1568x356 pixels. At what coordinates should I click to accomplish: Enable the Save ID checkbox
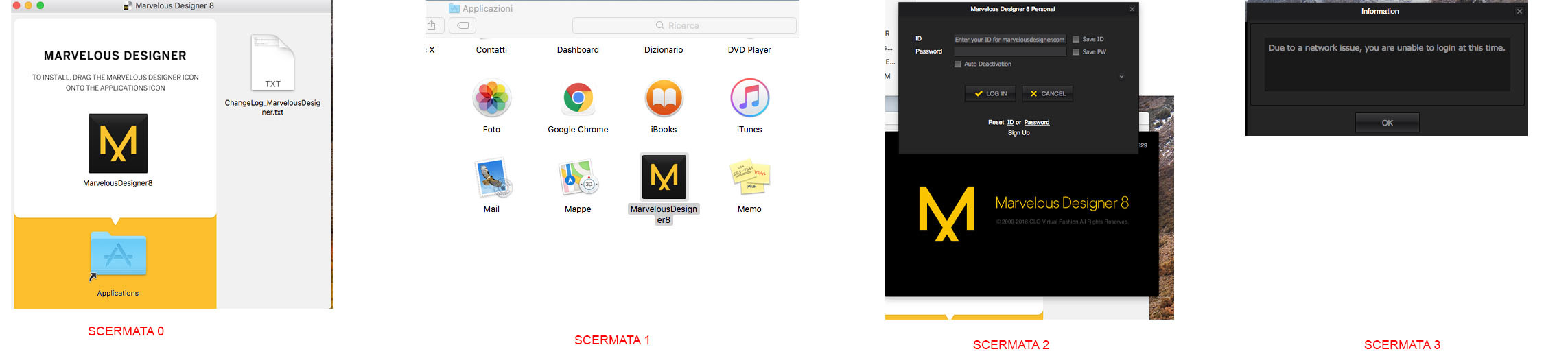click(1076, 39)
